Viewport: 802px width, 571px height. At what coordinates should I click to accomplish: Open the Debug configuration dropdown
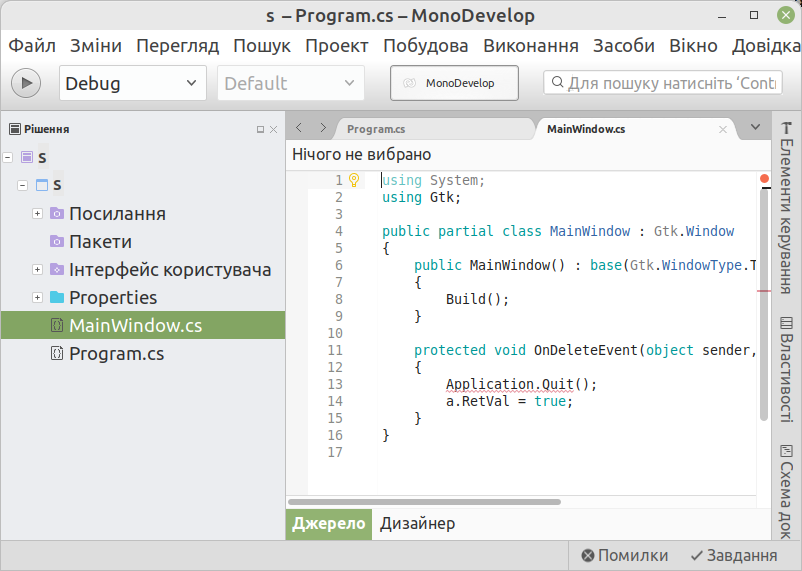[133, 83]
